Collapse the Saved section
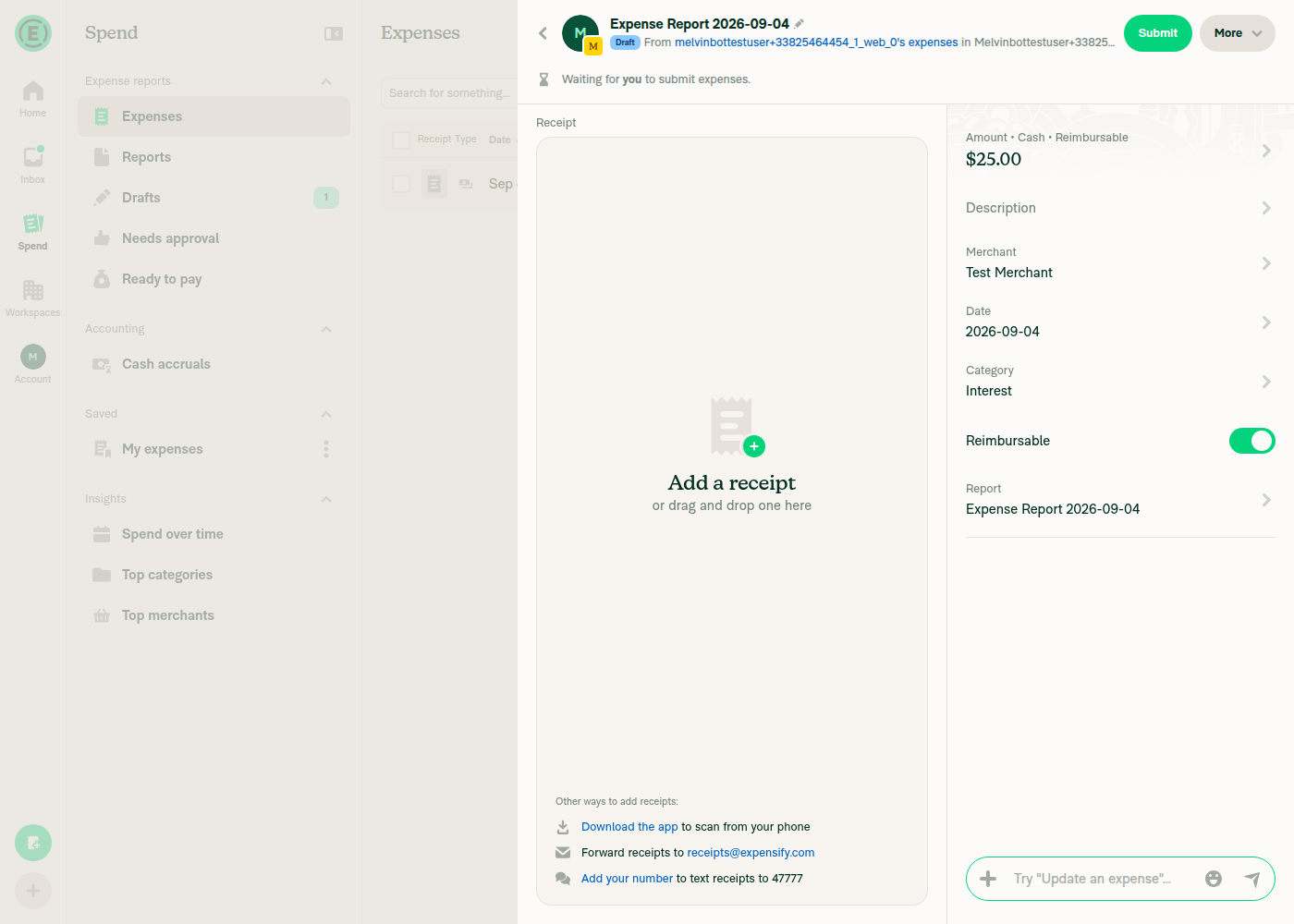Image resolution: width=1294 pixels, height=924 pixels. pyautogui.click(x=326, y=414)
